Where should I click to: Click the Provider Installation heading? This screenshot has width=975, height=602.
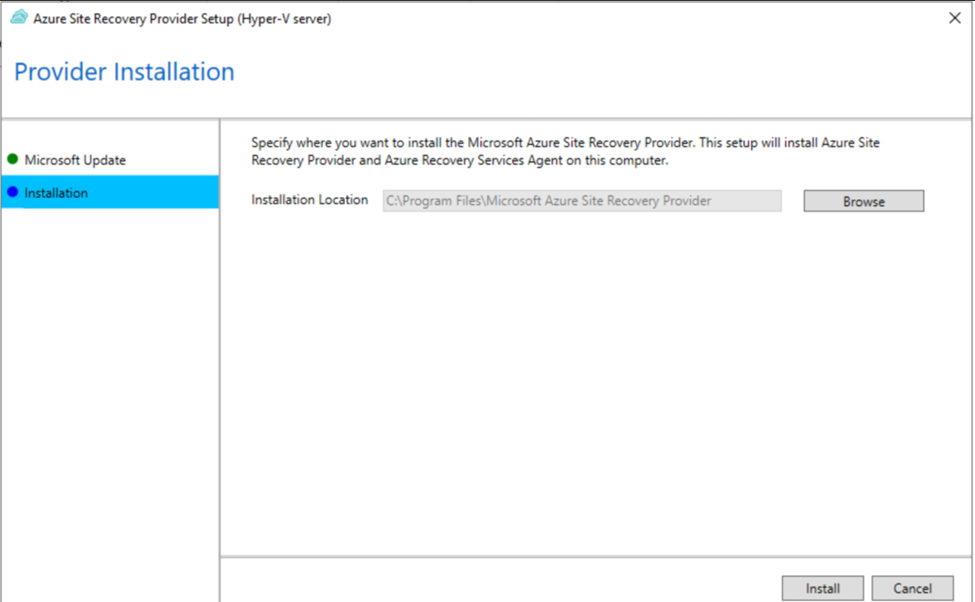tap(124, 72)
